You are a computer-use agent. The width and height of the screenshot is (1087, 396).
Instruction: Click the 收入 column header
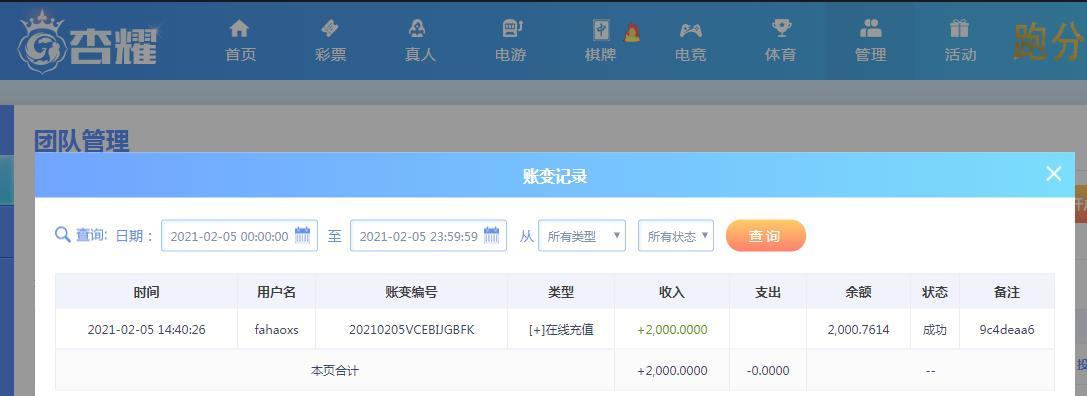(x=672, y=292)
